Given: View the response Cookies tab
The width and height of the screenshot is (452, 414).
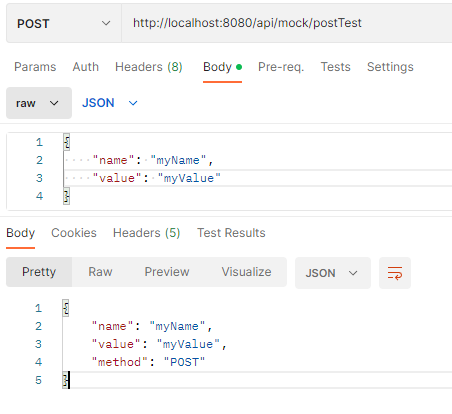Looking at the screenshot, I should click(x=74, y=233).
